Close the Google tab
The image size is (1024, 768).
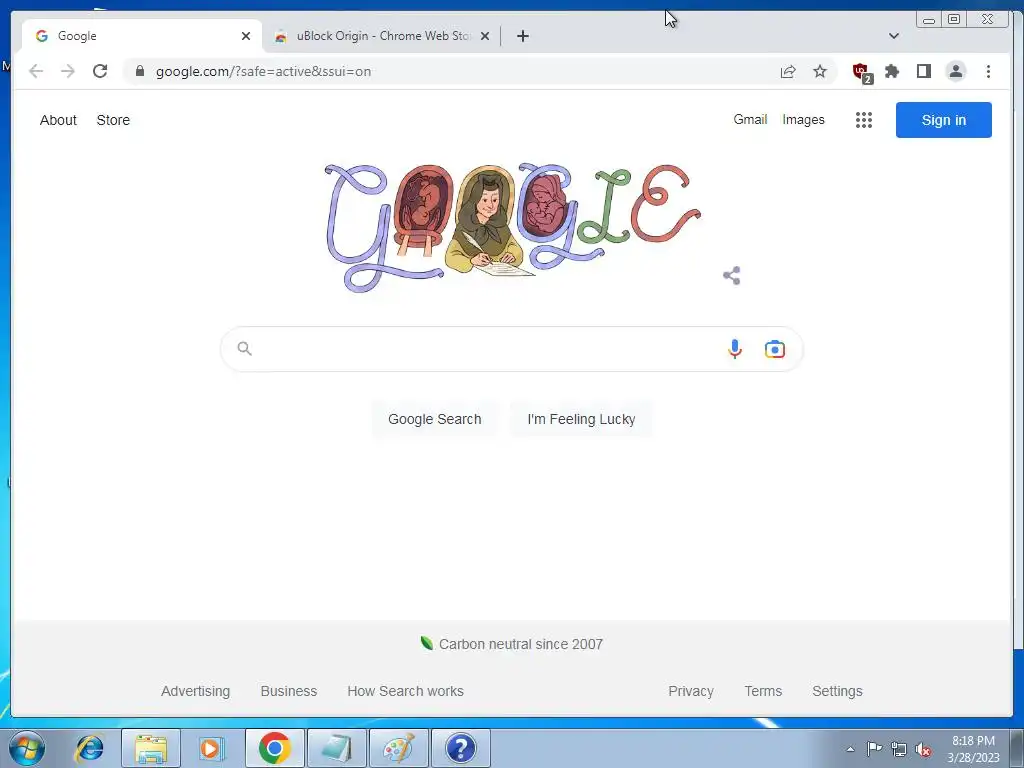pos(246,36)
